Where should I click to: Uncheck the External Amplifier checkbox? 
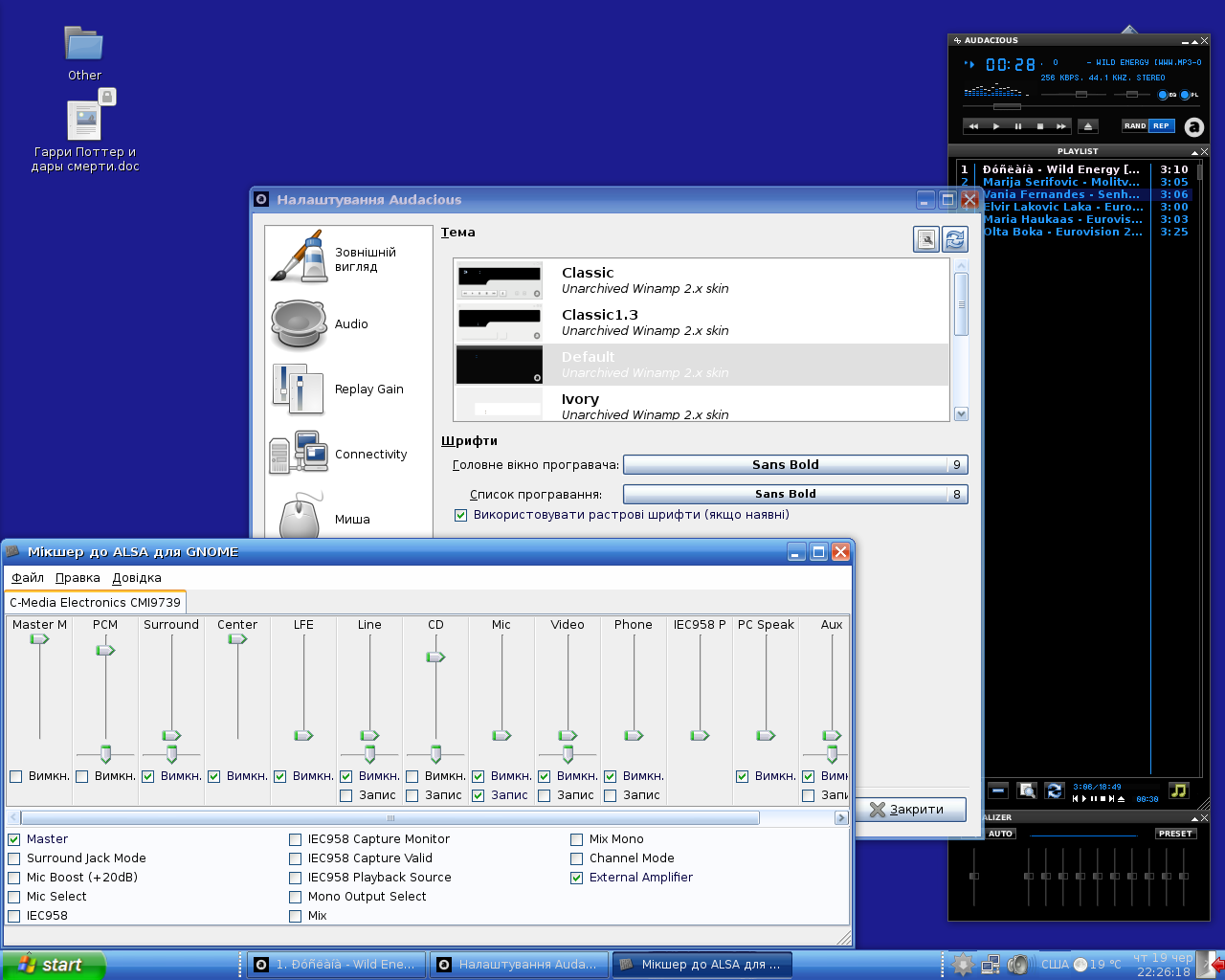[576, 878]
